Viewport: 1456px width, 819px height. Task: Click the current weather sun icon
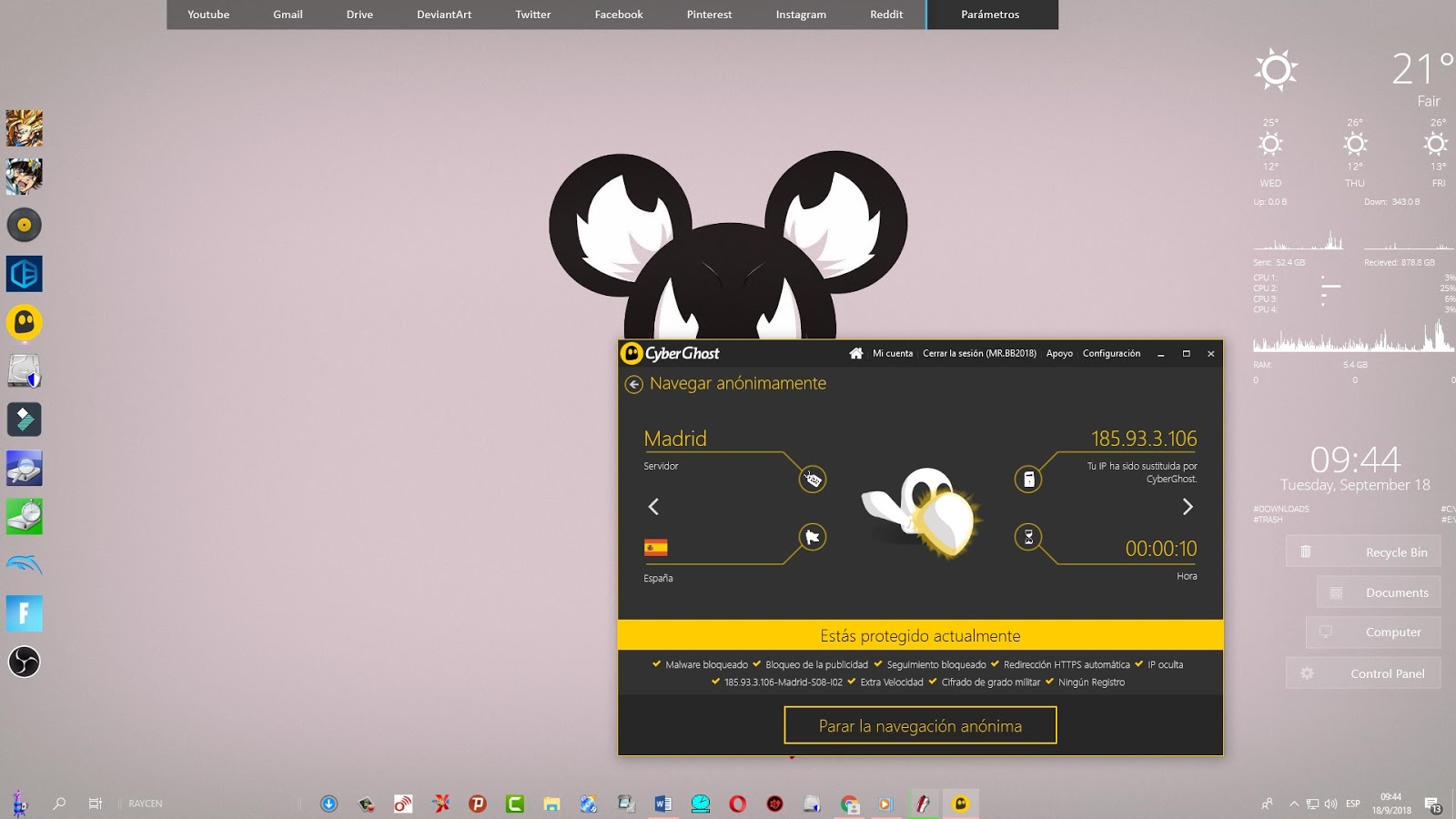[x=1276, y=69]
